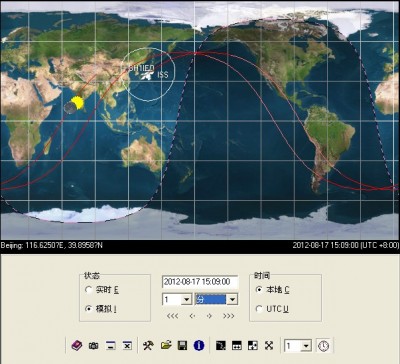Select the 实时 real-time radio button
Screen dimensions: 400x364
point(88,289)
